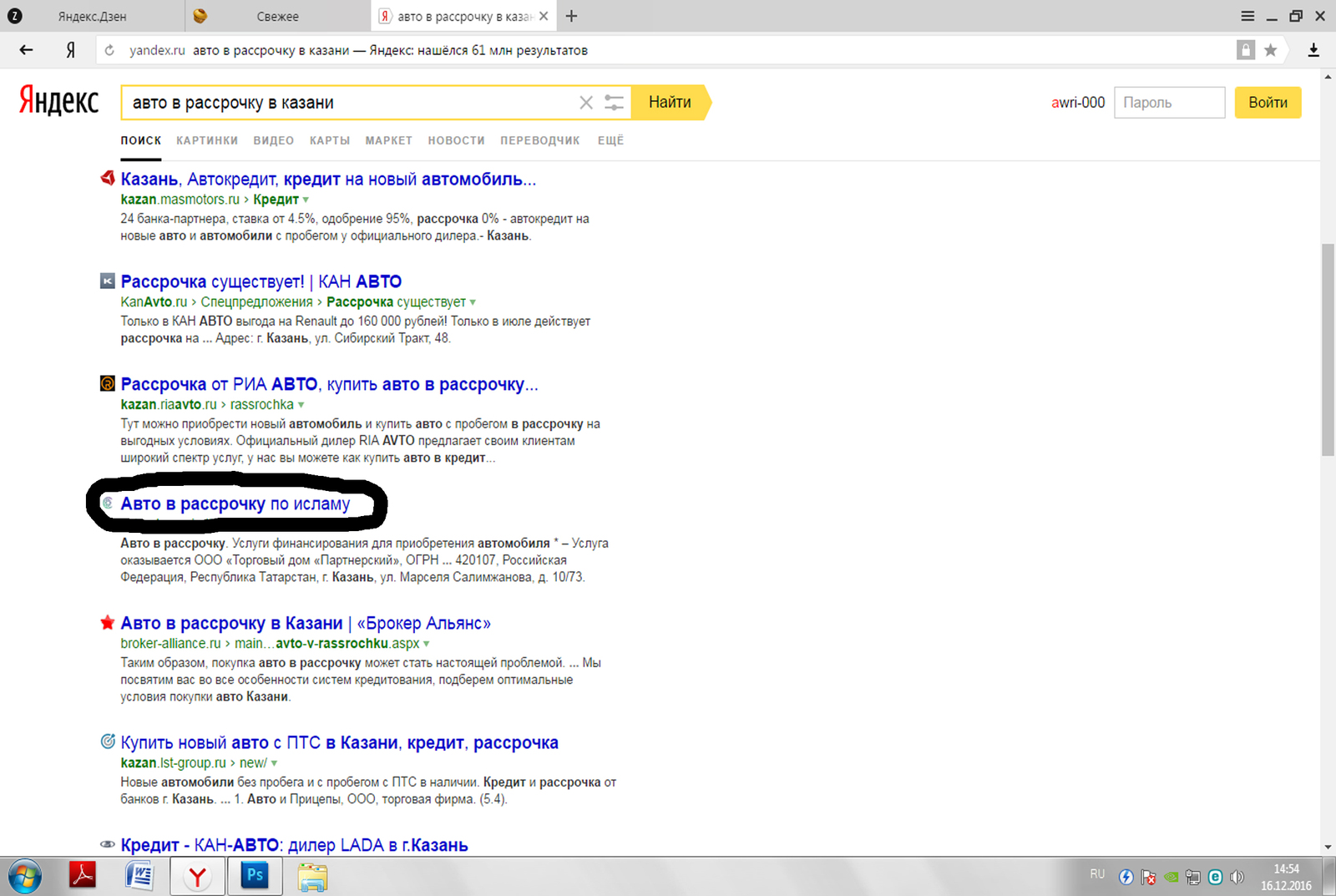
Task: Click the protect lock icon in address bar
Action: point(1246,50)
